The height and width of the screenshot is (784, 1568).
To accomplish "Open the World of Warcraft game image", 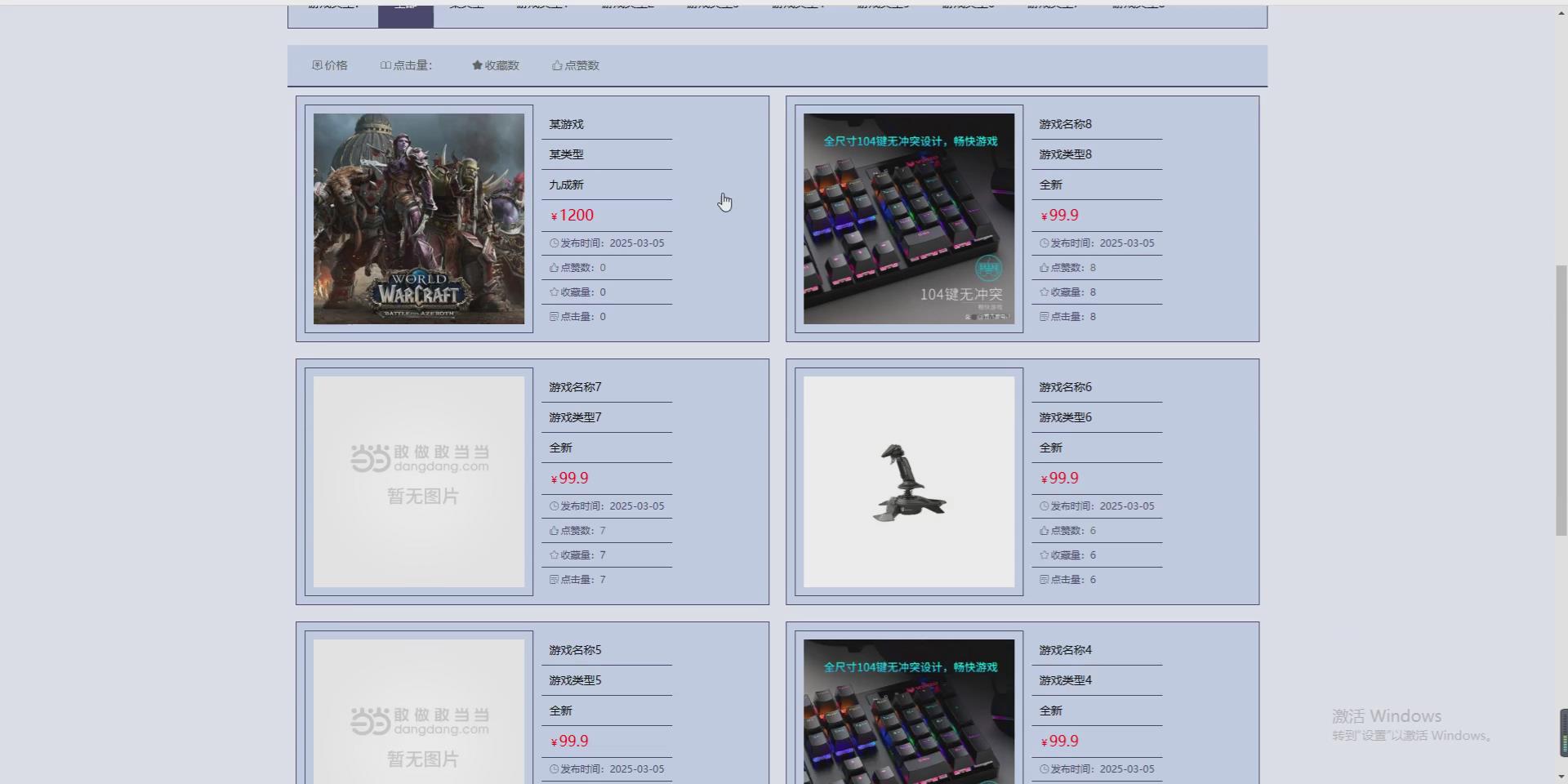I will click(419, 219).
